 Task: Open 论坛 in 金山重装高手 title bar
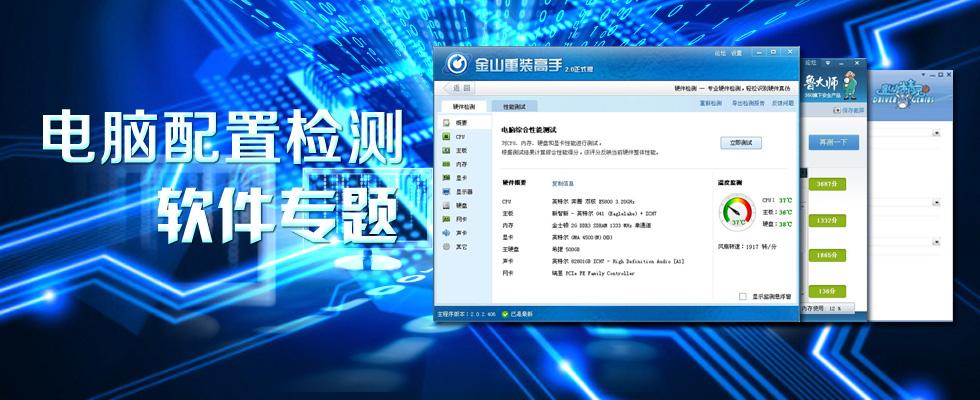click(720, 53)
